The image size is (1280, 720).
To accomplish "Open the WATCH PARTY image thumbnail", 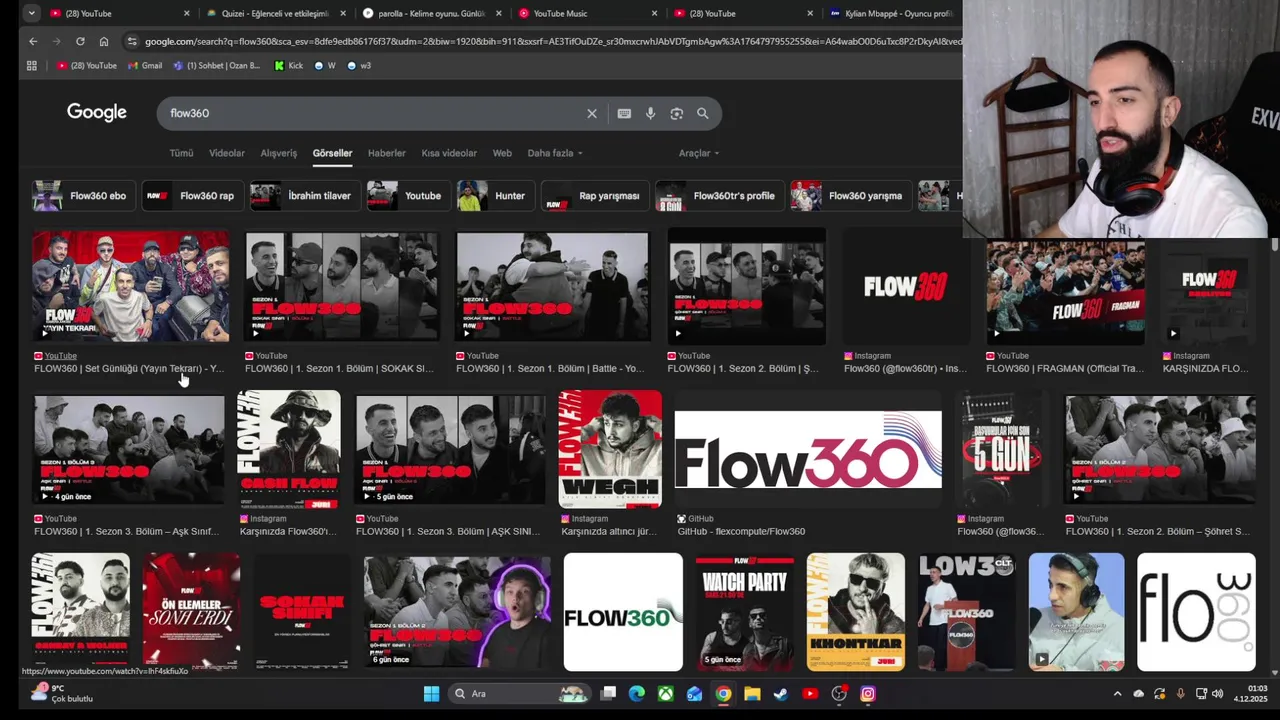I will point(744,612).
